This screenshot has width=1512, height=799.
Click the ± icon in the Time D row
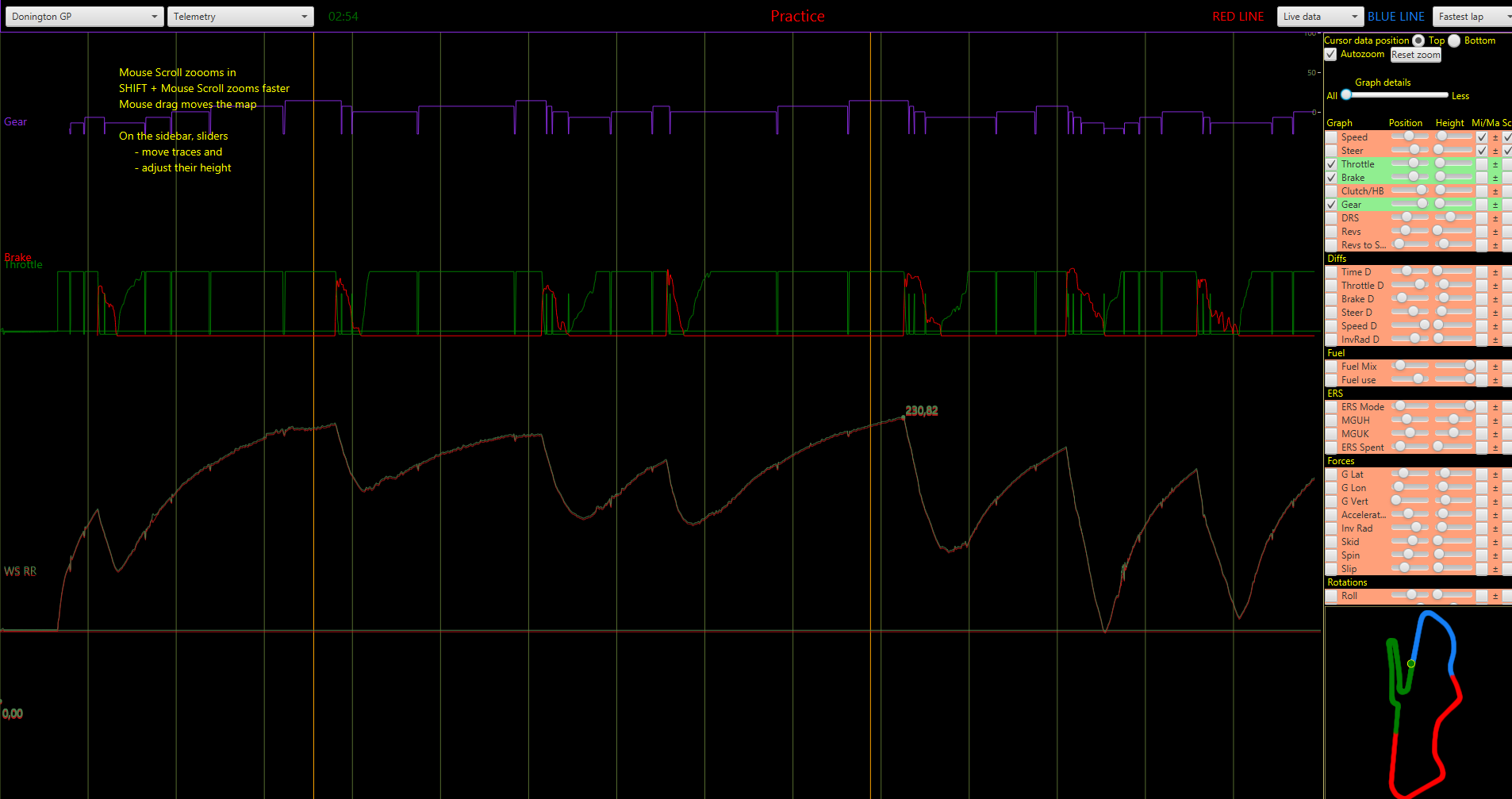[1495, 272]
